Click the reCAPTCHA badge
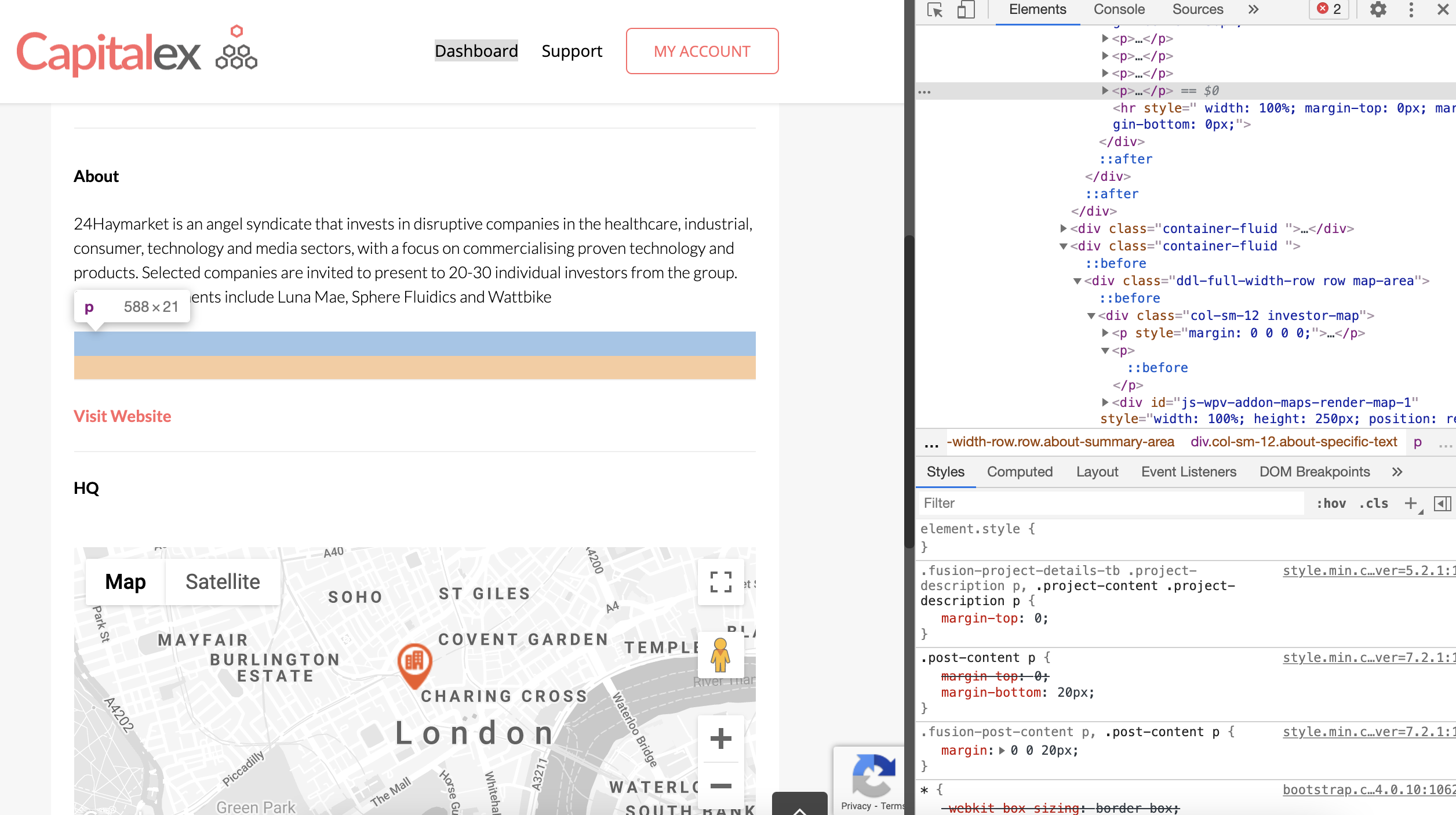This screenshot has width=1456, height=815. 869,780
